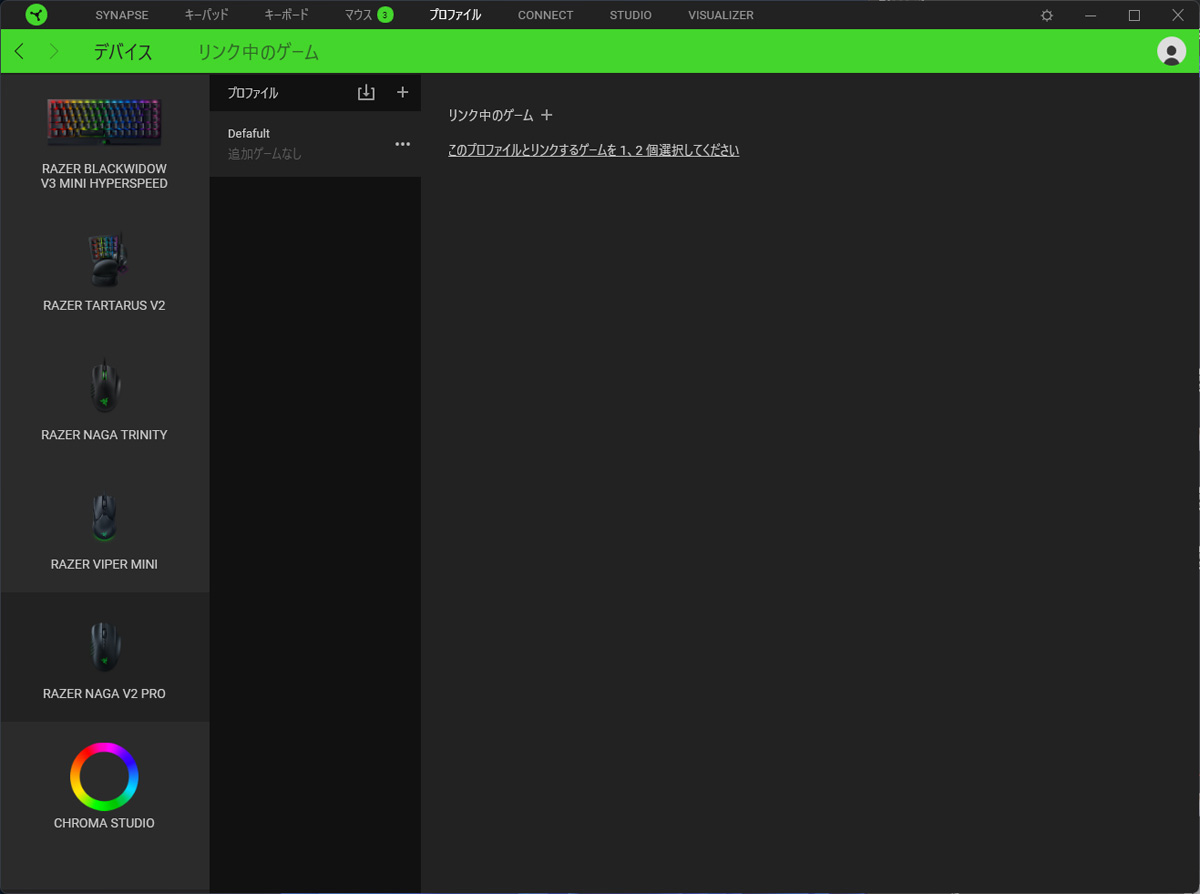Select the Razer Tartarus V2 device
The image size is (1200, 894).
104,270
